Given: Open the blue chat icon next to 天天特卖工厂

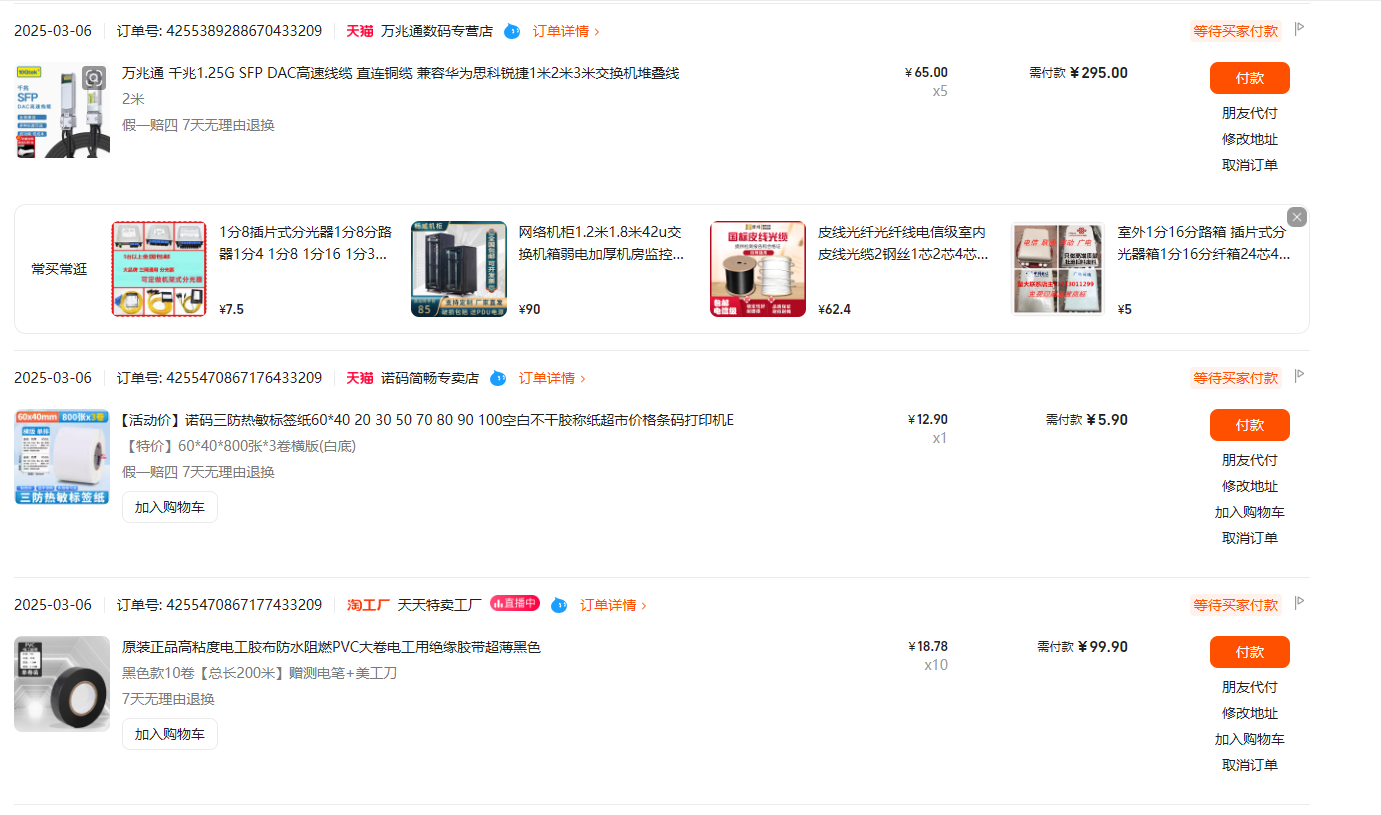Looking at the screenshot, I should pos(559,605).
